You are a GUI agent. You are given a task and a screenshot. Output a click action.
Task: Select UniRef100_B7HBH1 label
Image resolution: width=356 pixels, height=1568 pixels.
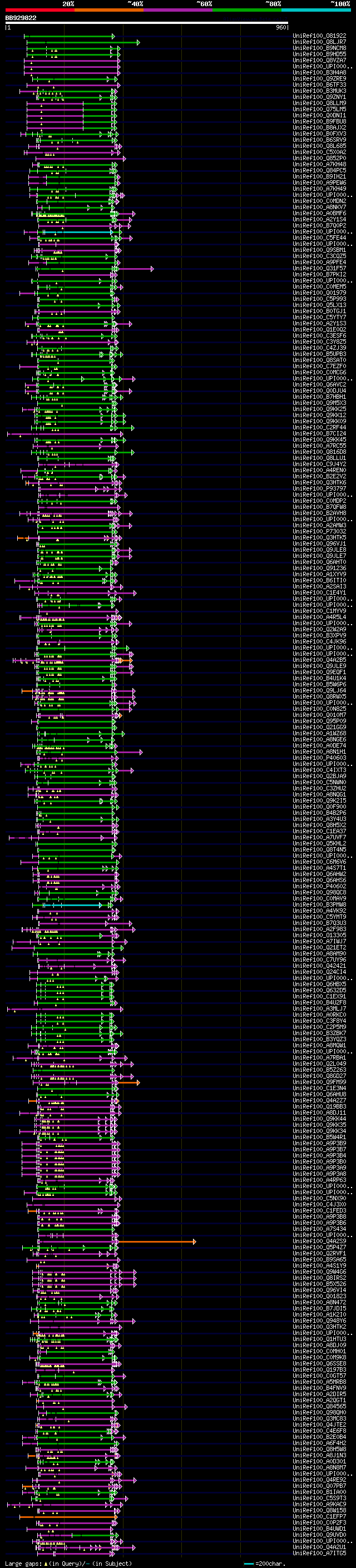319,397
